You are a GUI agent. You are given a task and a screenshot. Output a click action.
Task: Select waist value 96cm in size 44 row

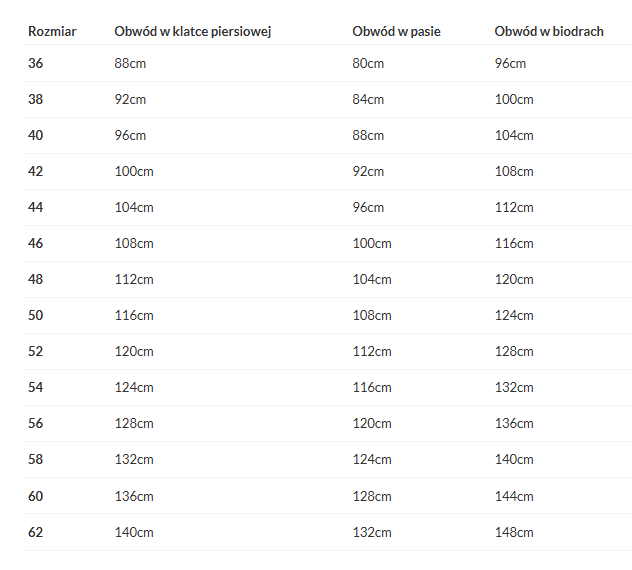[x=368, y=207]
